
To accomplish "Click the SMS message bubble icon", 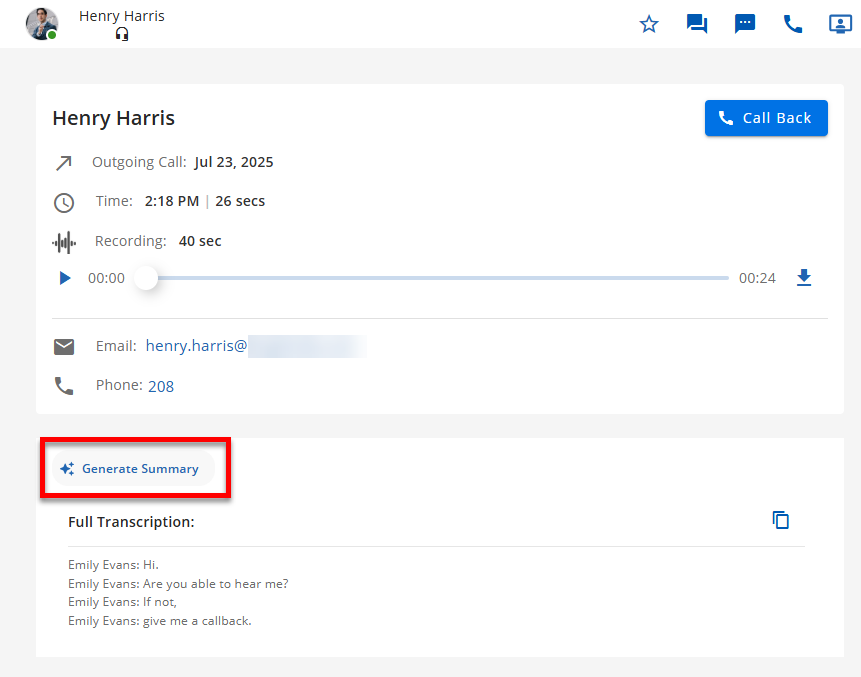I will [x=745, y=24].
